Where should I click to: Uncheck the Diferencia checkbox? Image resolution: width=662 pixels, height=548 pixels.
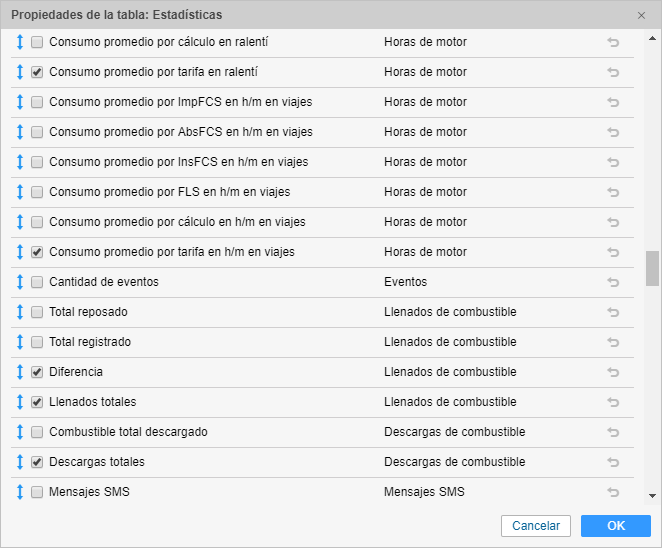click(x=37, y=372)
